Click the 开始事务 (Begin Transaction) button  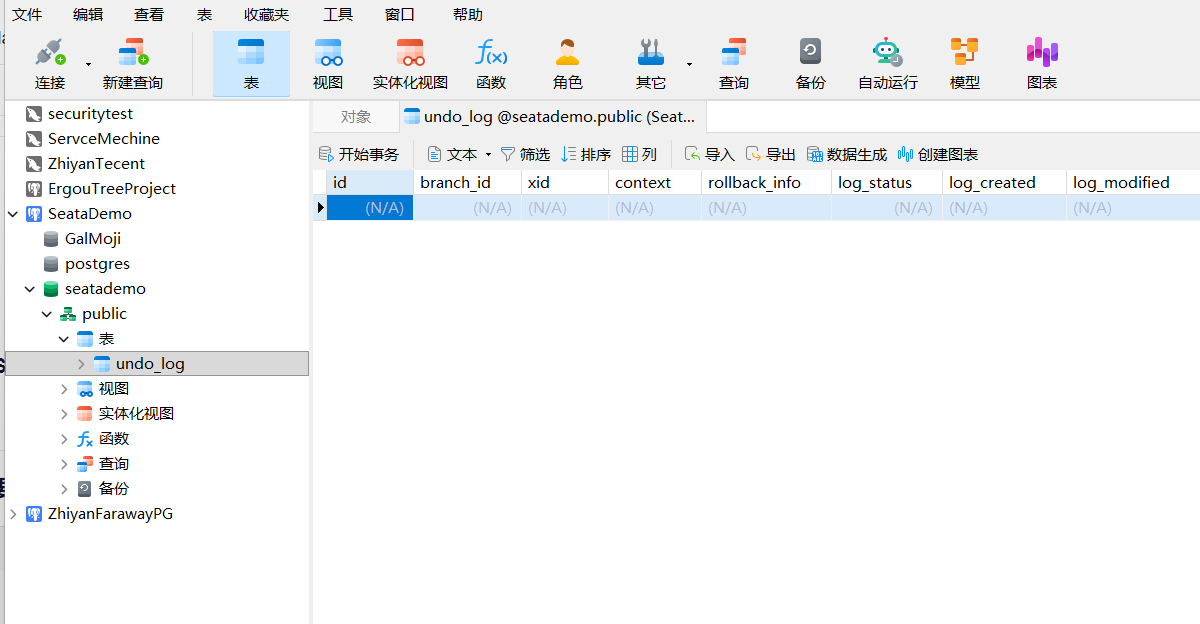pyautogui.click(x=358, y=154)
